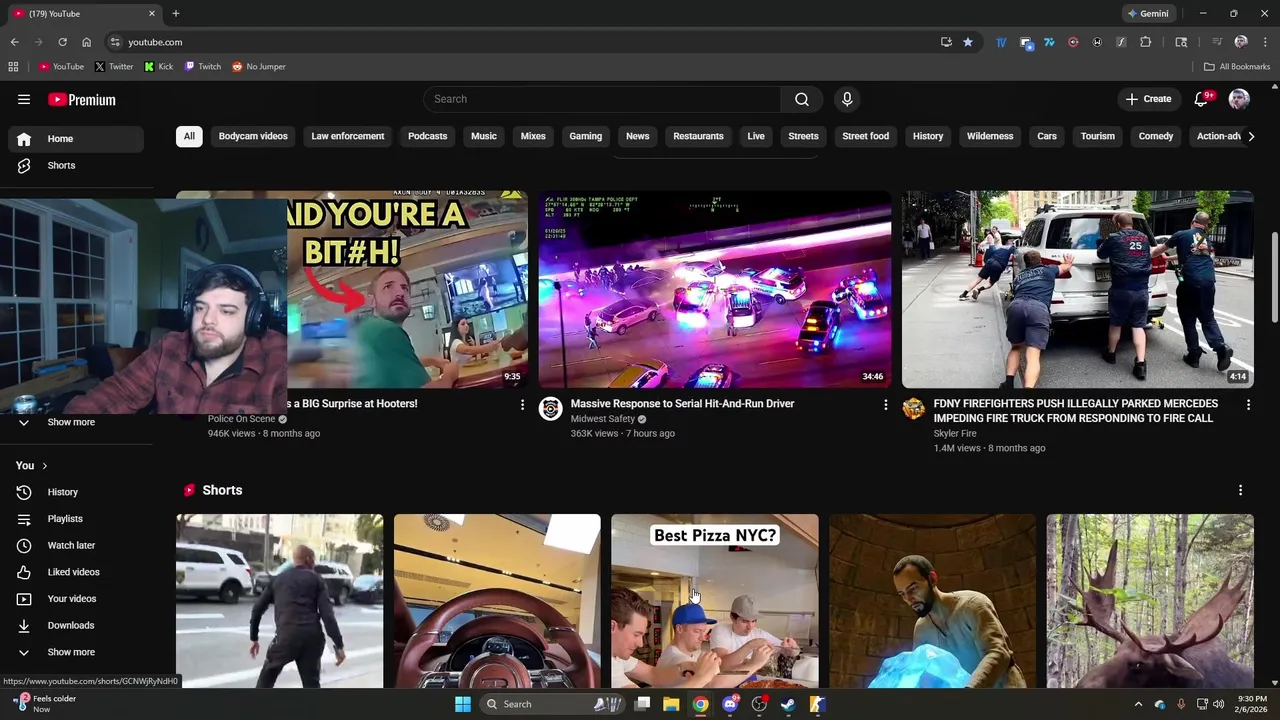
Task: Open the Midwest Safety channel avatar
Action: [x=551, y=408]
